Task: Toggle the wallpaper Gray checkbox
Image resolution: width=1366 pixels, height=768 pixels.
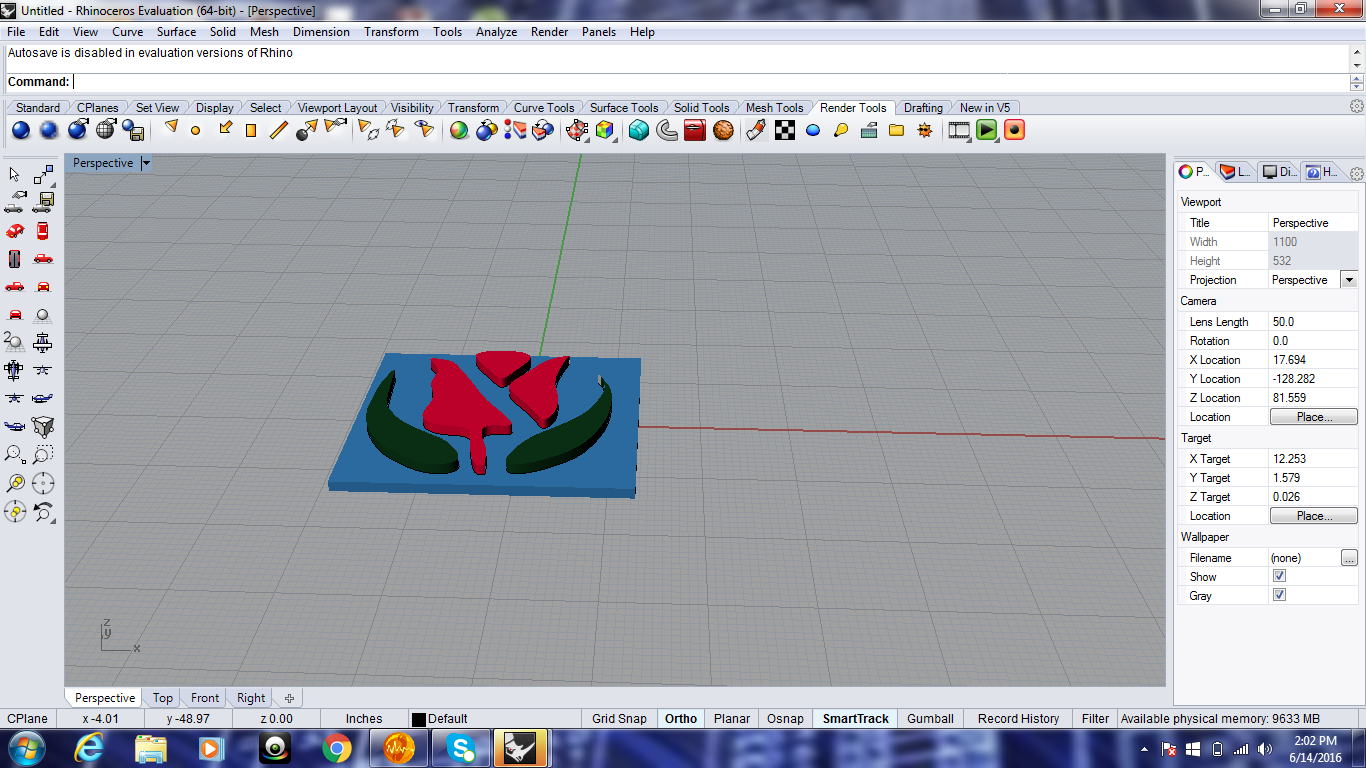Action: tap(1279, 595)
